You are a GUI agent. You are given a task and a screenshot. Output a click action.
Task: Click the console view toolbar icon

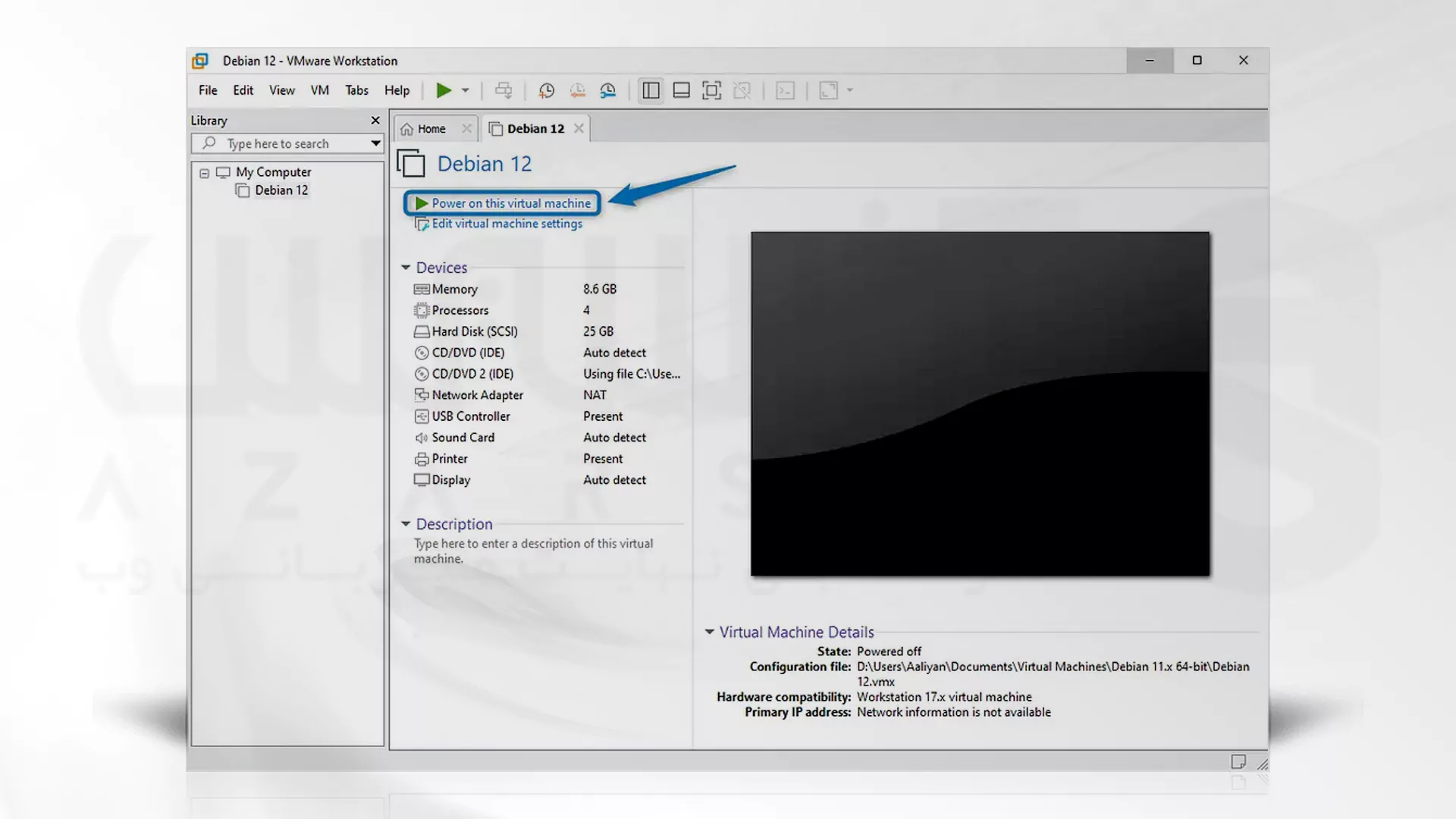coord(785,90)
